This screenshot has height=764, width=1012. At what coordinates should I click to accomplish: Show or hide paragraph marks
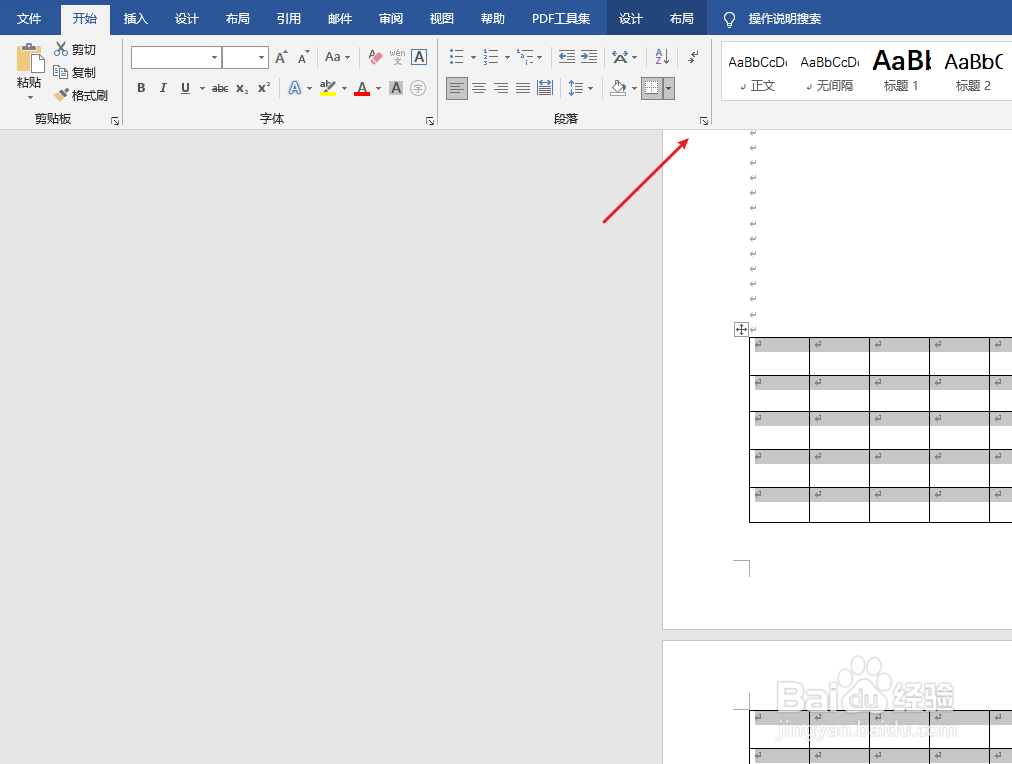coord(693,57)
